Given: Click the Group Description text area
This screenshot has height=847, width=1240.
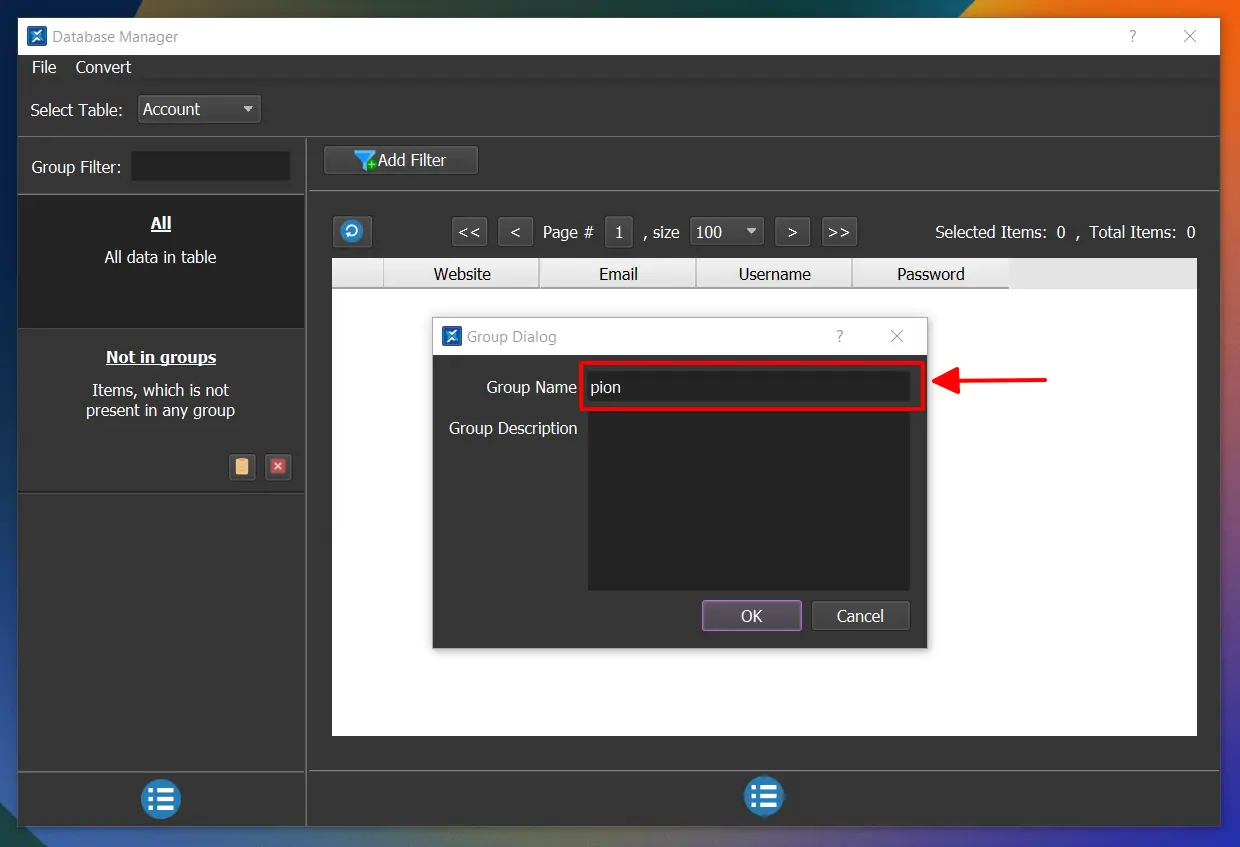Looking at the screenshot, I should pyautogui.click(x=749, y=500).
